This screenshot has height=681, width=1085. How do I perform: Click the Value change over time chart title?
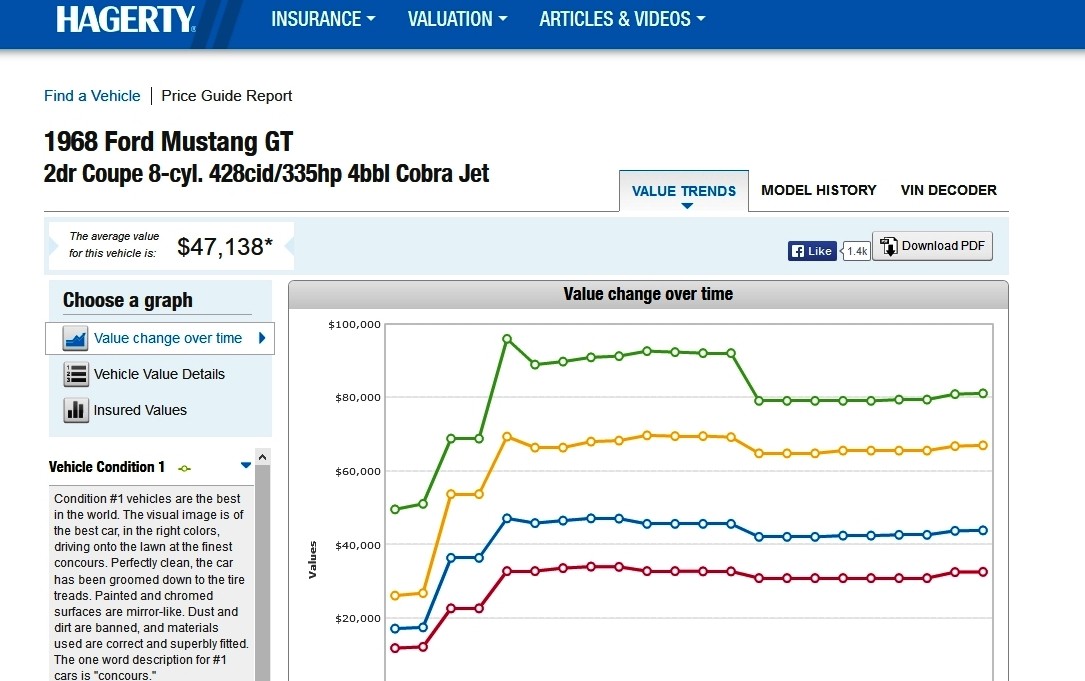(x=648, y=294)
